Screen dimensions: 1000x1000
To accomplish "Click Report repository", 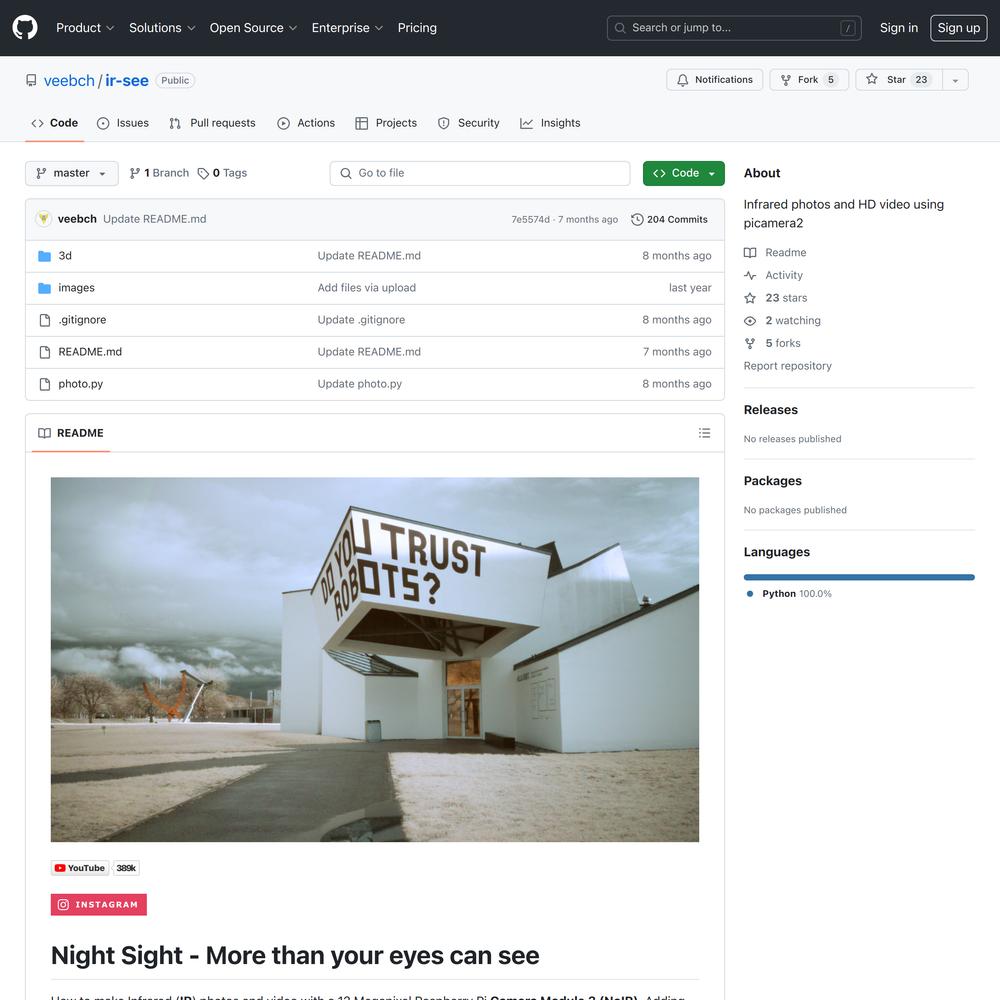I will [788, 366].
